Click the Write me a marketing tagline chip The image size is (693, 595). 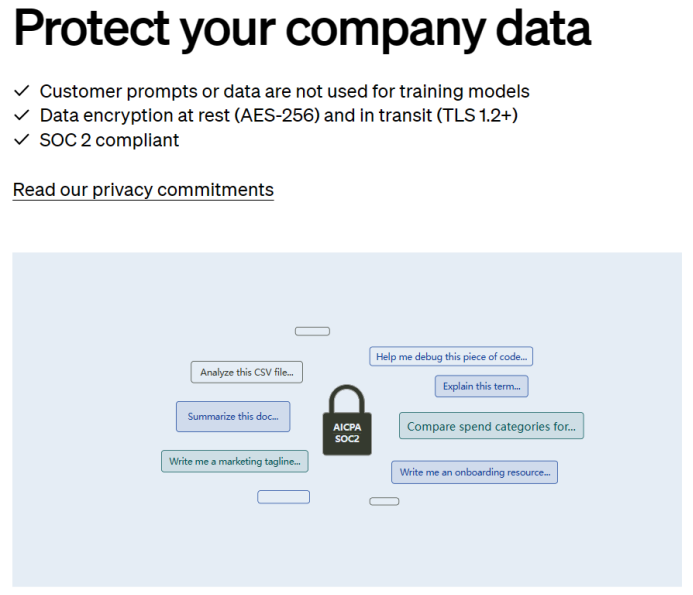[235, 462]
